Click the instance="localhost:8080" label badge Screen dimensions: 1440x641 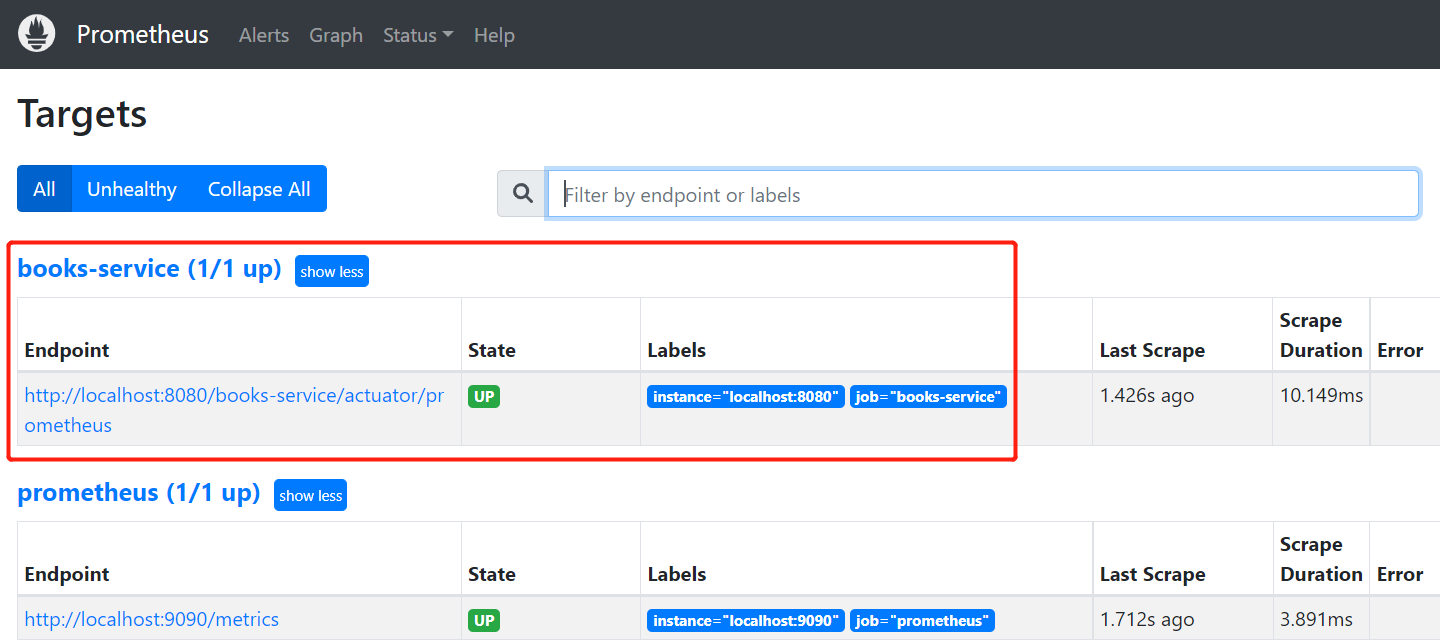746,397
